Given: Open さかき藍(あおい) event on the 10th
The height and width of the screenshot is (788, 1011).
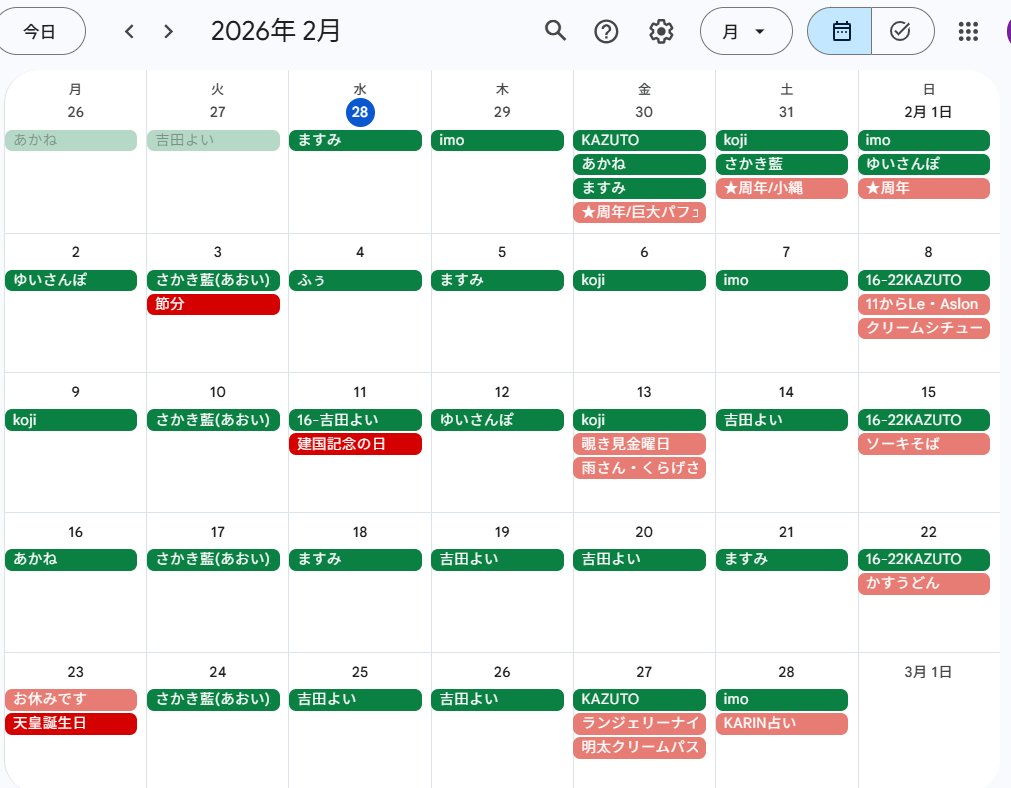Looking at the screenshot, I should [213, 420].
